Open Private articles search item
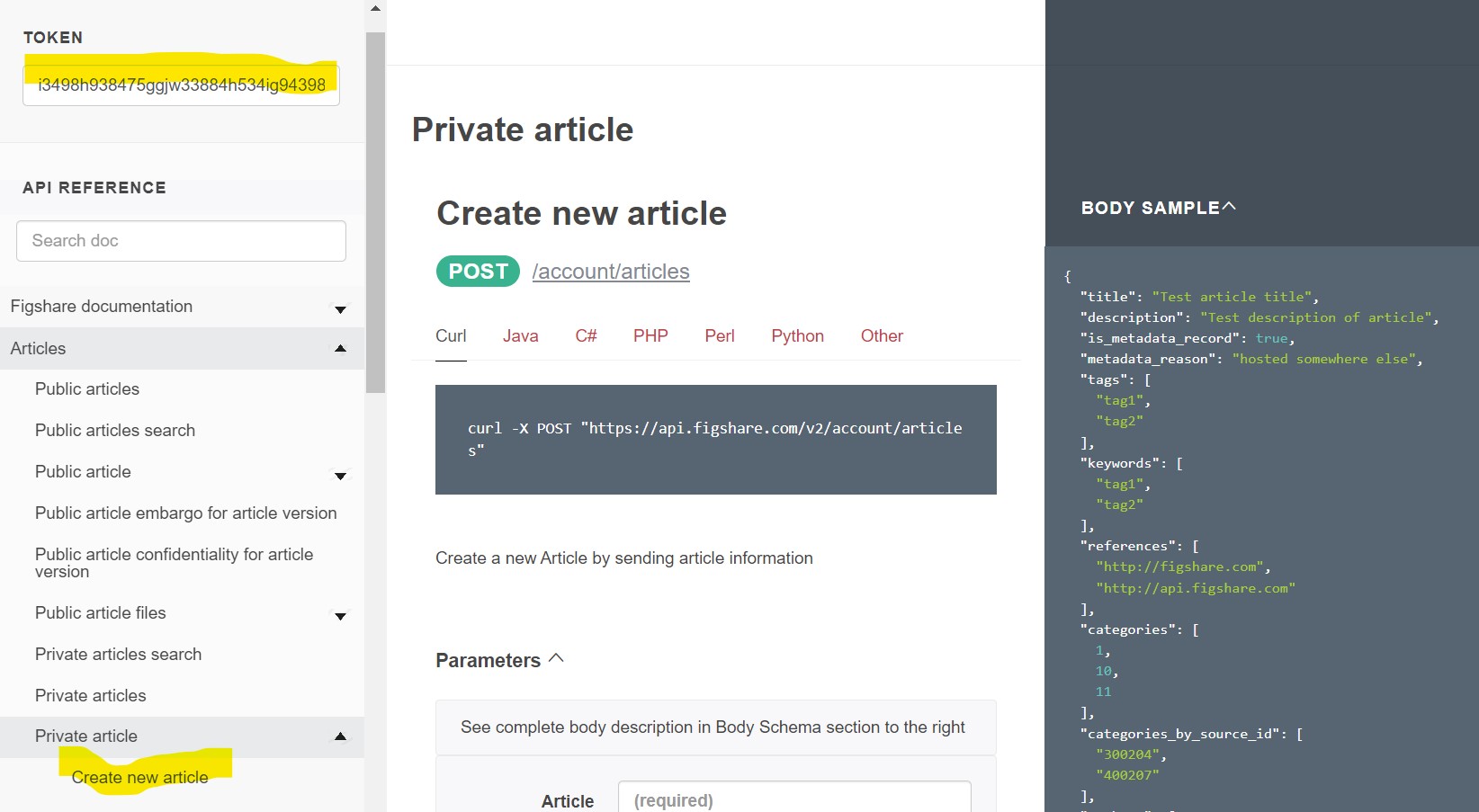The width and height of the screenshot is (1479, 812). pyautogui.click(x=119, y=655)
